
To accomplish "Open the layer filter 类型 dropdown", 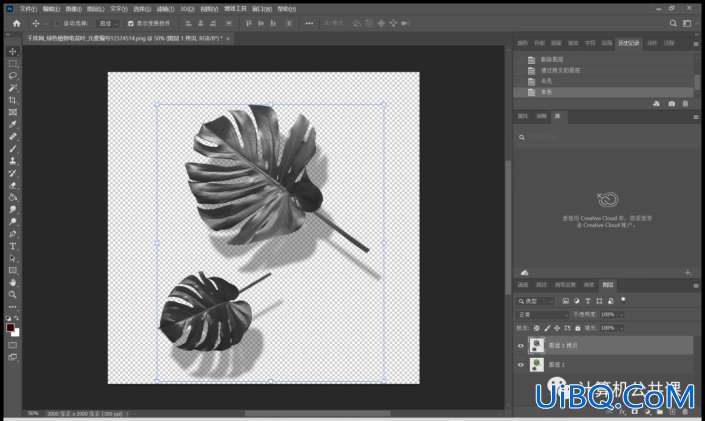I will point(535,301).
